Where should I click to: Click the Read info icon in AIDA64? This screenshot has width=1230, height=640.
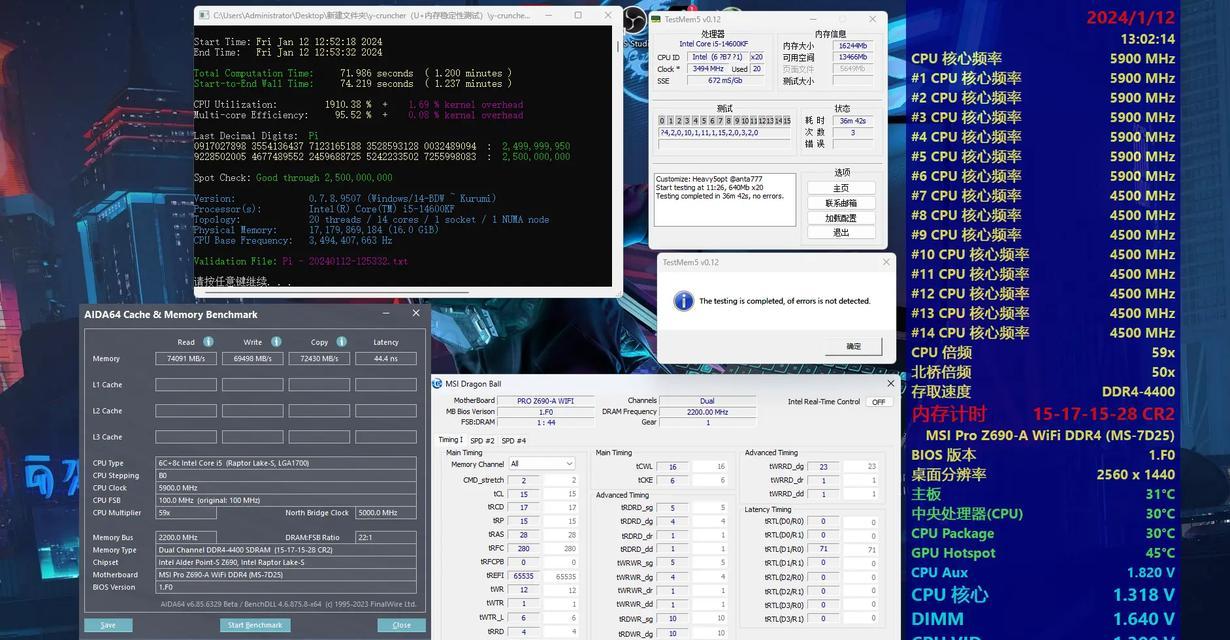point(209,342)
